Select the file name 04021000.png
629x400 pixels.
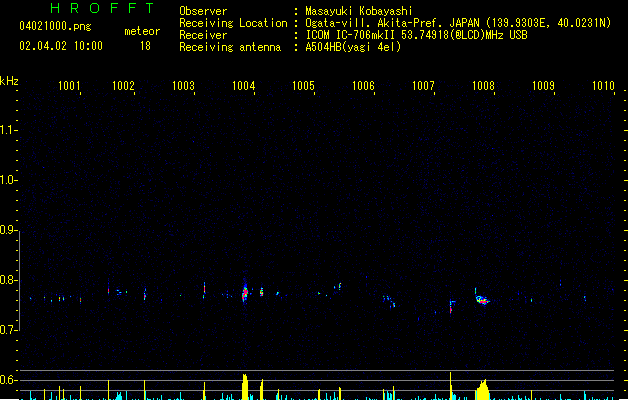click(x=55, y=26)
